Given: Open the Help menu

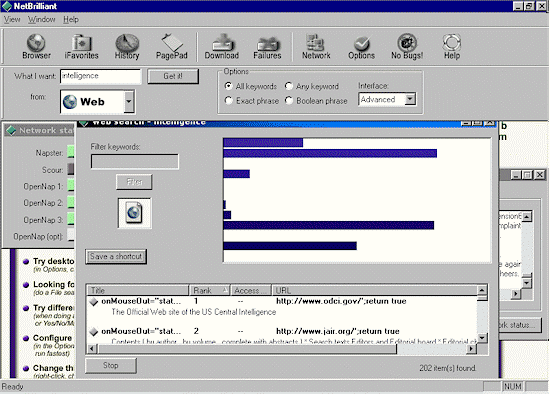Looking at the screenshot, I should [71, 20].
